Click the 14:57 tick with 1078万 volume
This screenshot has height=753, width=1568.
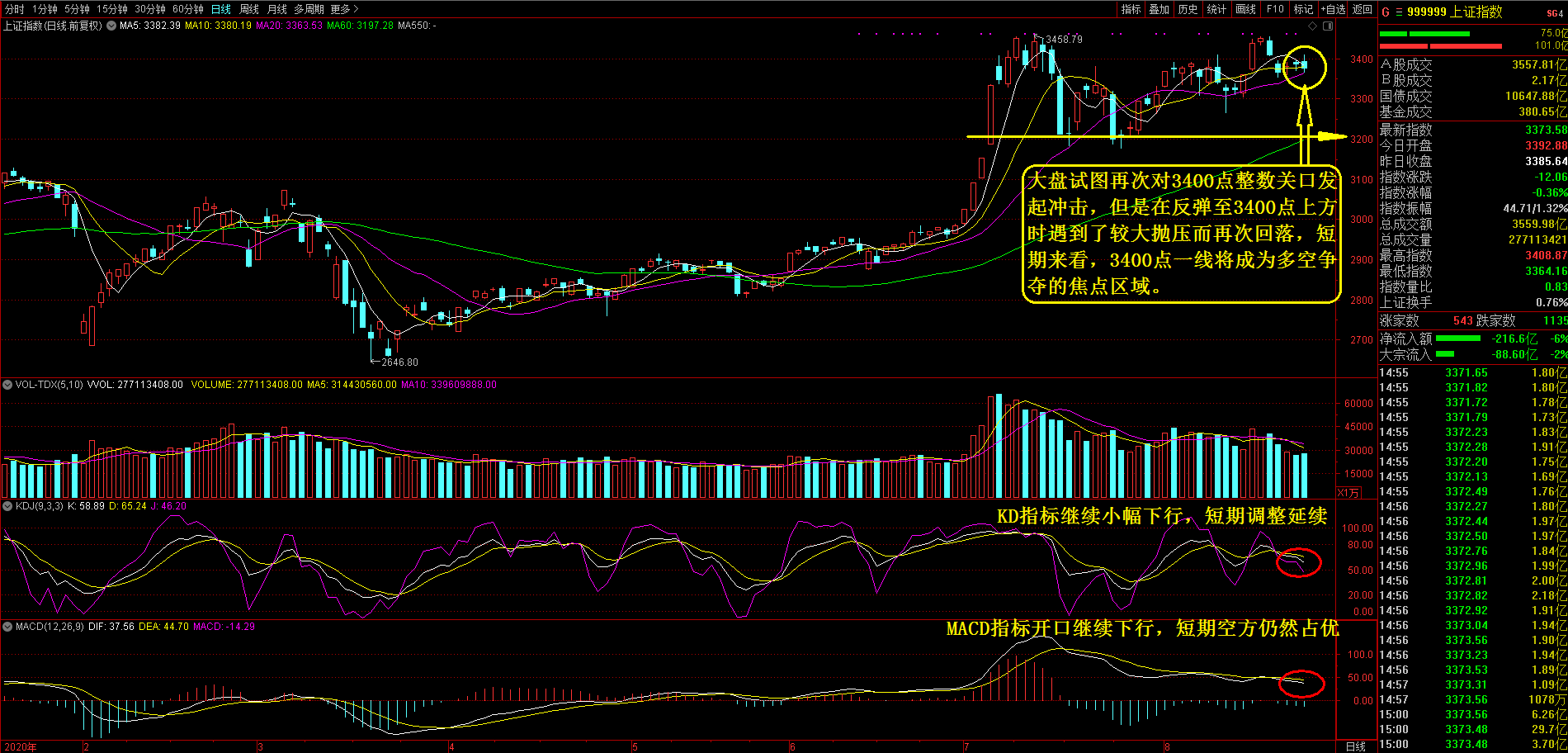point(1473,699)
